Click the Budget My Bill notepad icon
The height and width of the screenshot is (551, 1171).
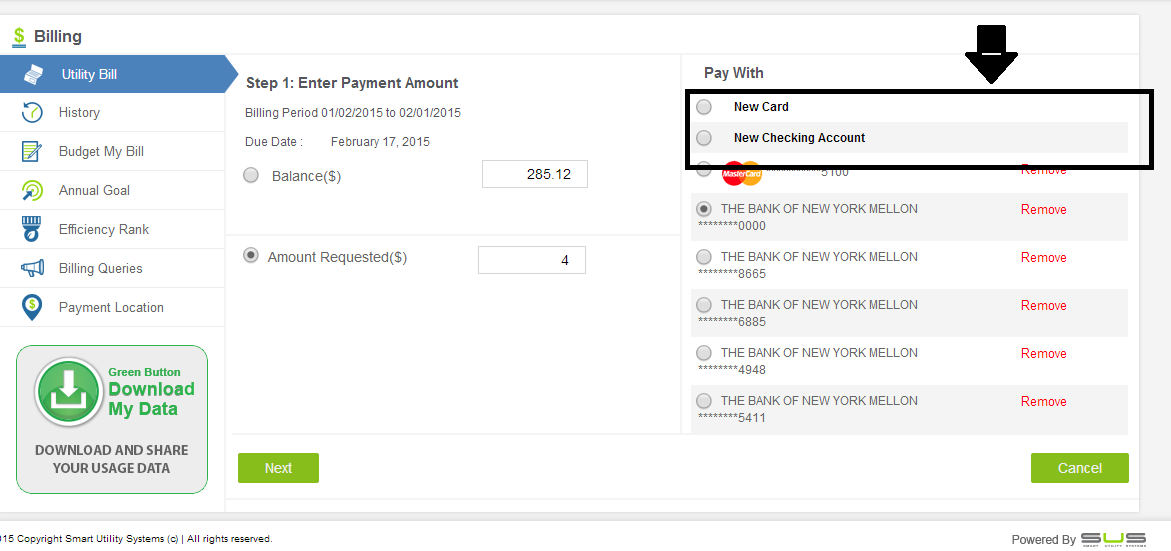(x=32, y=152)
